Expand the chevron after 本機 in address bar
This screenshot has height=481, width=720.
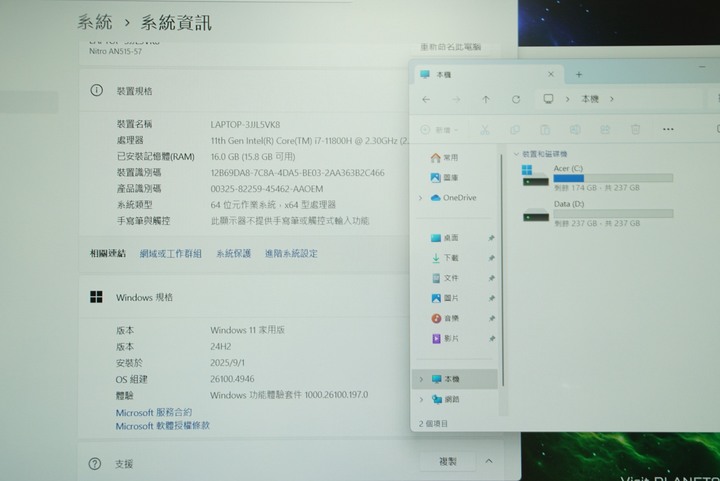coord(612,99)
